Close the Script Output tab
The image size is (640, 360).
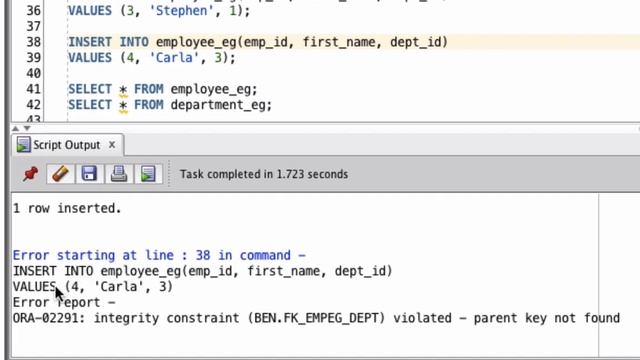[112, 145]
